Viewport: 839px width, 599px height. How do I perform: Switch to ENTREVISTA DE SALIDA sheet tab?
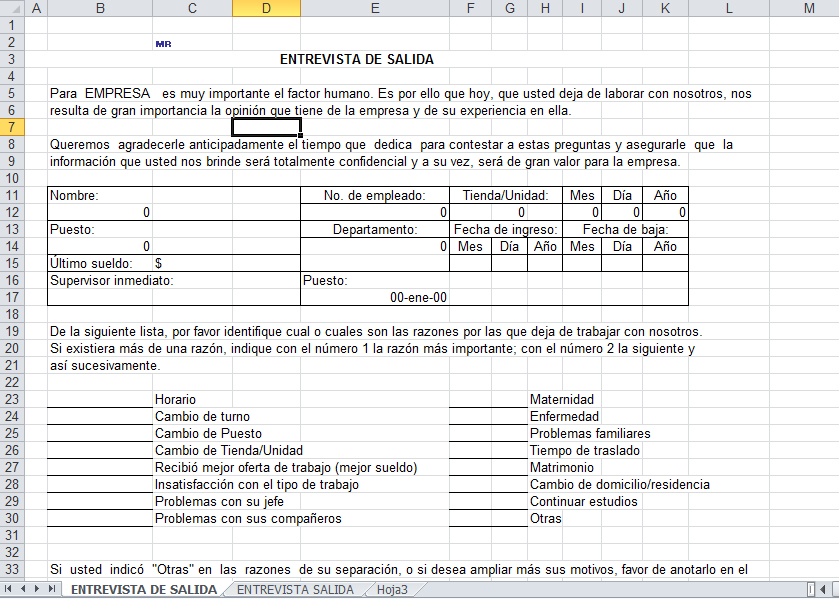point(143,590)
